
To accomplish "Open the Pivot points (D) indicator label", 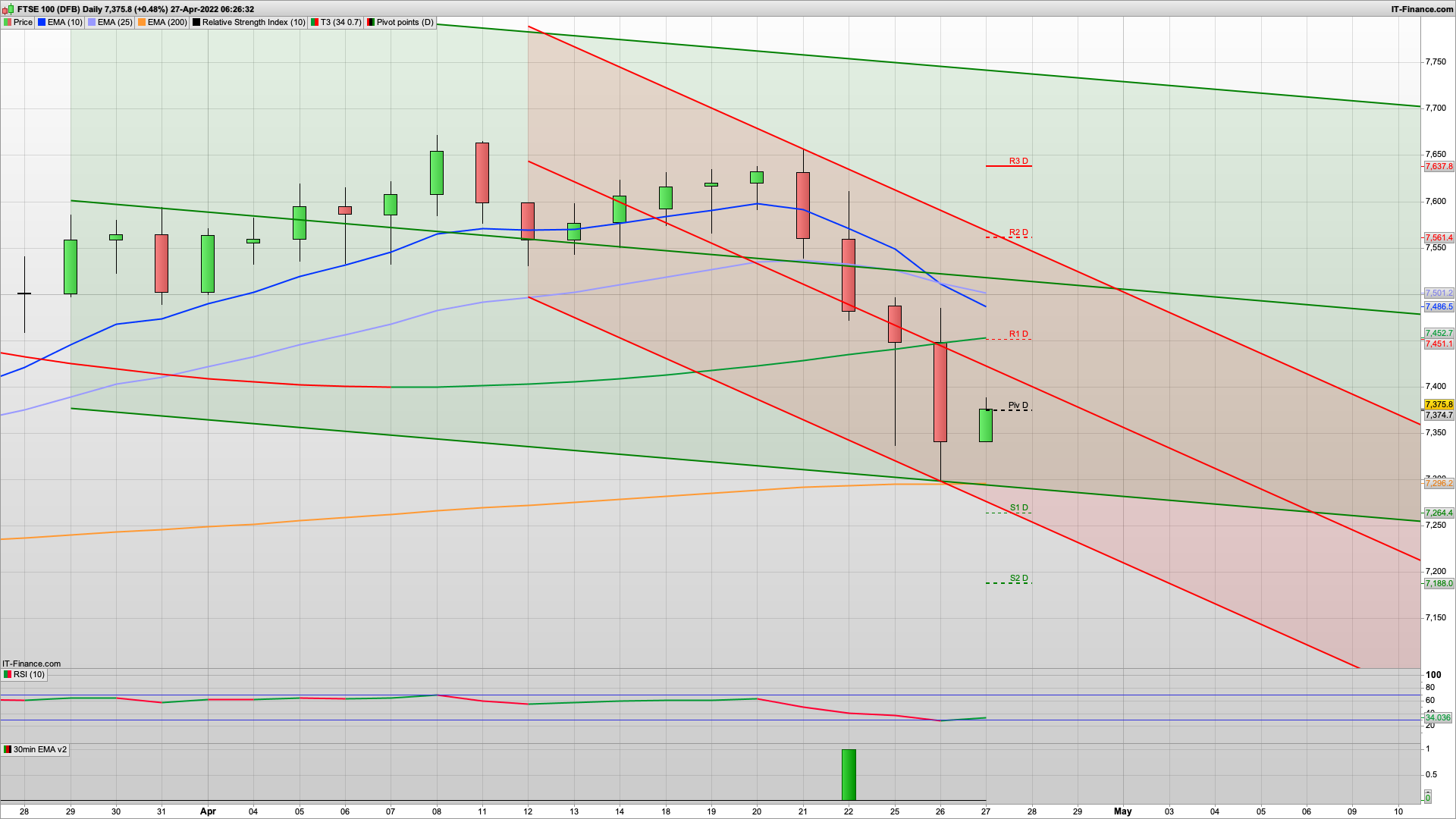I will (x=405, y=22).
